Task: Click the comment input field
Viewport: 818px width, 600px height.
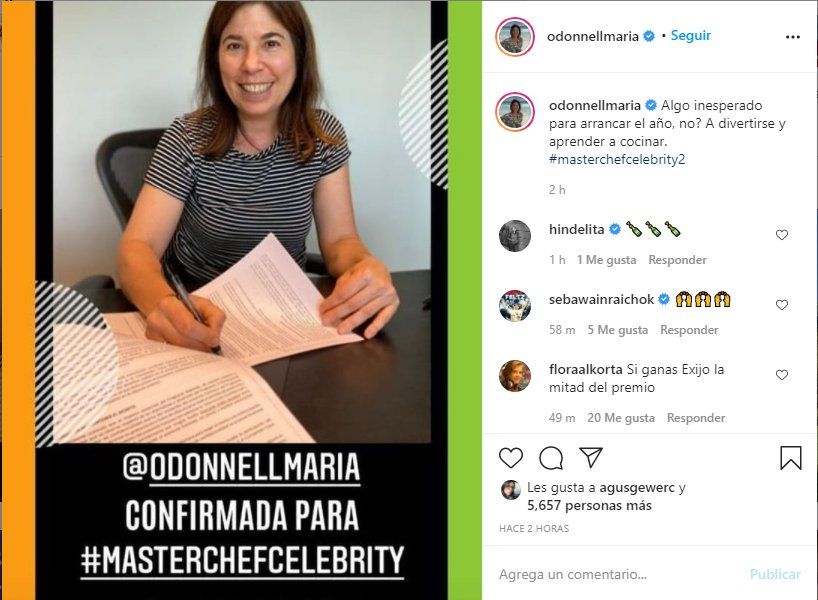Action: click(x=618, y=574)
